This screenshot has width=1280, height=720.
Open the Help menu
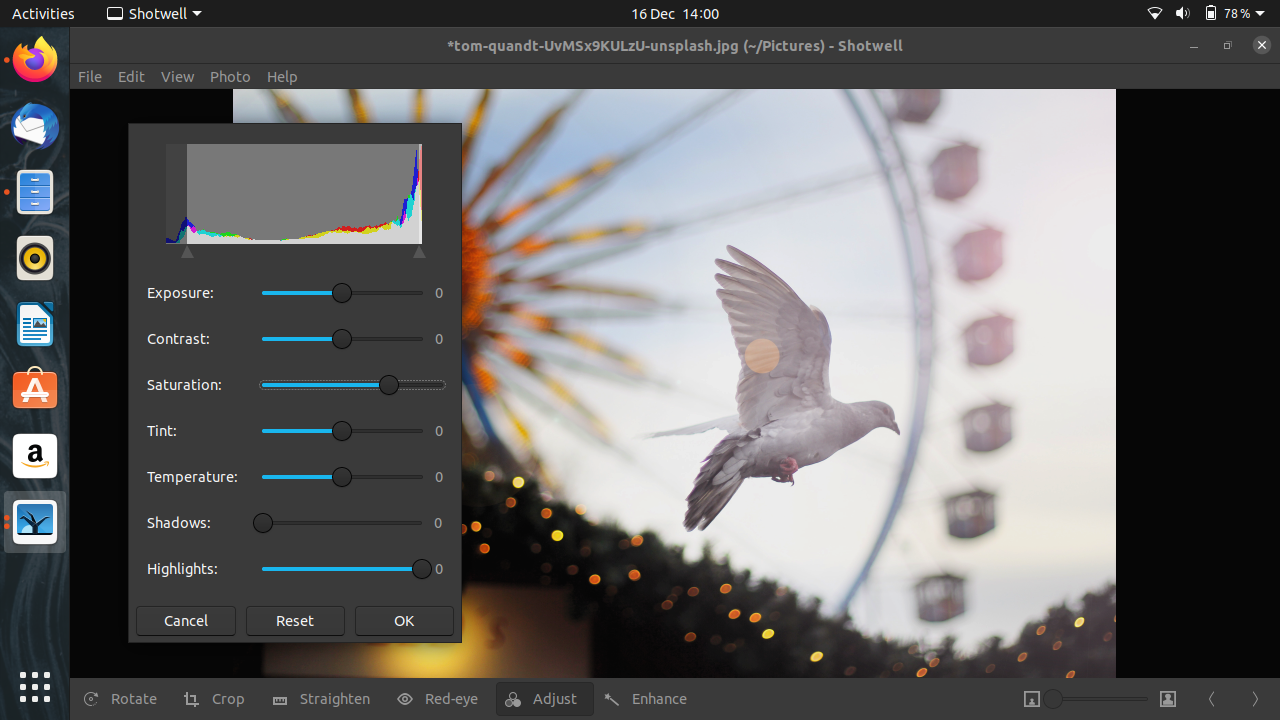tap(282, 77)
